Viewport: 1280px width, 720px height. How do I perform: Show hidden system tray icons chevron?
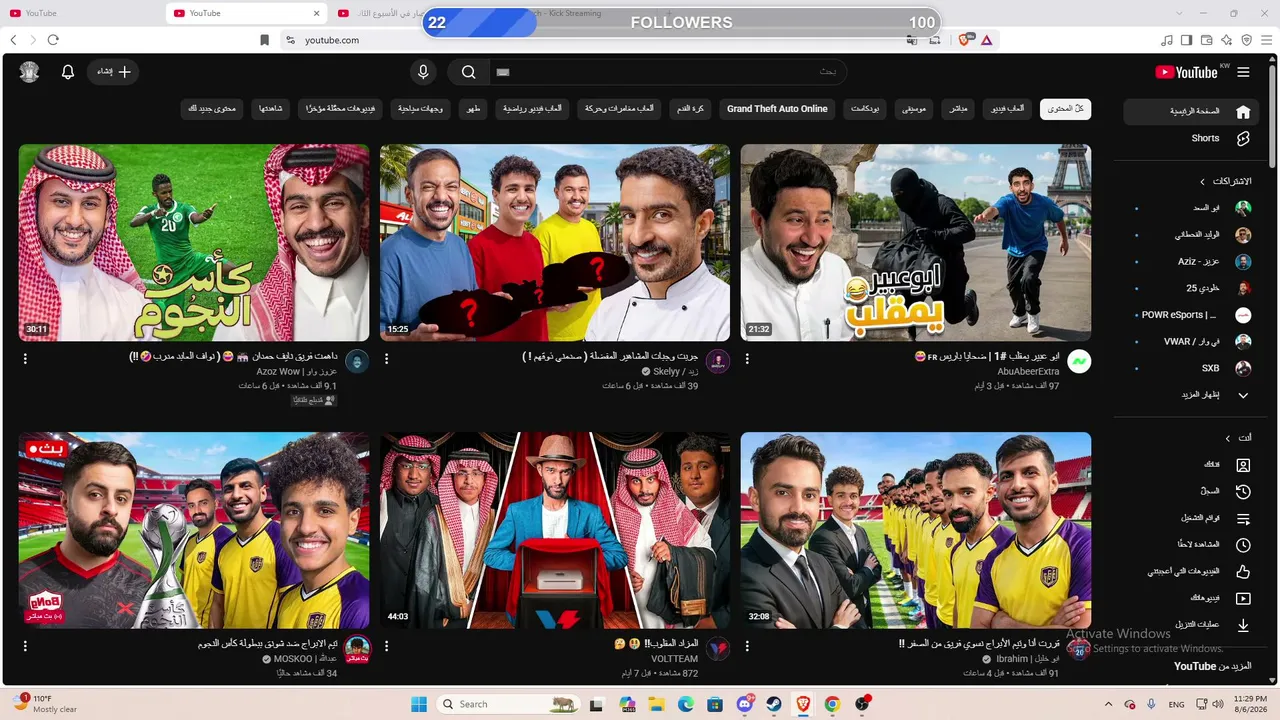tap(1107, 704)
